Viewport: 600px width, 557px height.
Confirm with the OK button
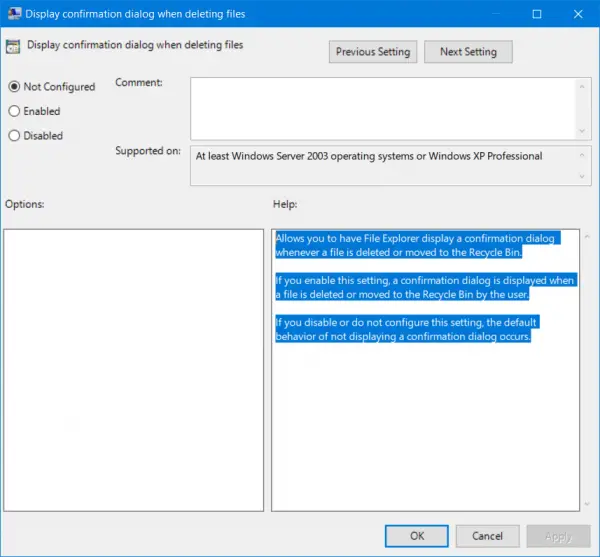[417, 536]
